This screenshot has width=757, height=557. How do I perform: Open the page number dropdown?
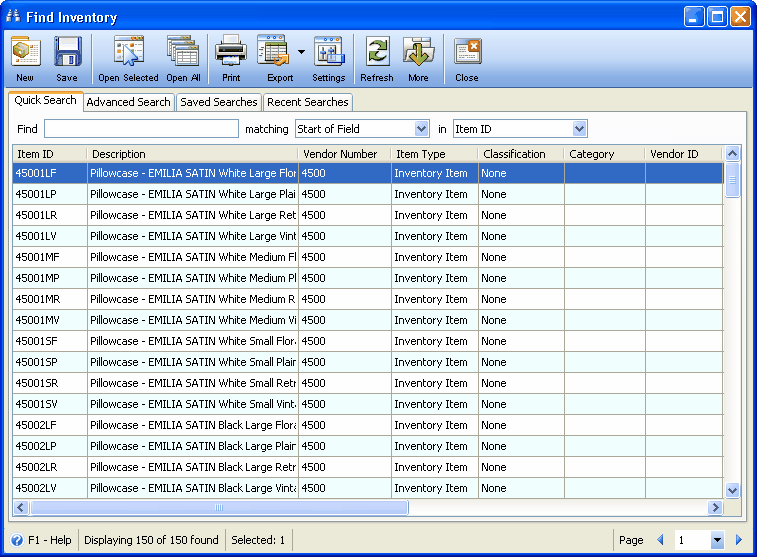717,541
